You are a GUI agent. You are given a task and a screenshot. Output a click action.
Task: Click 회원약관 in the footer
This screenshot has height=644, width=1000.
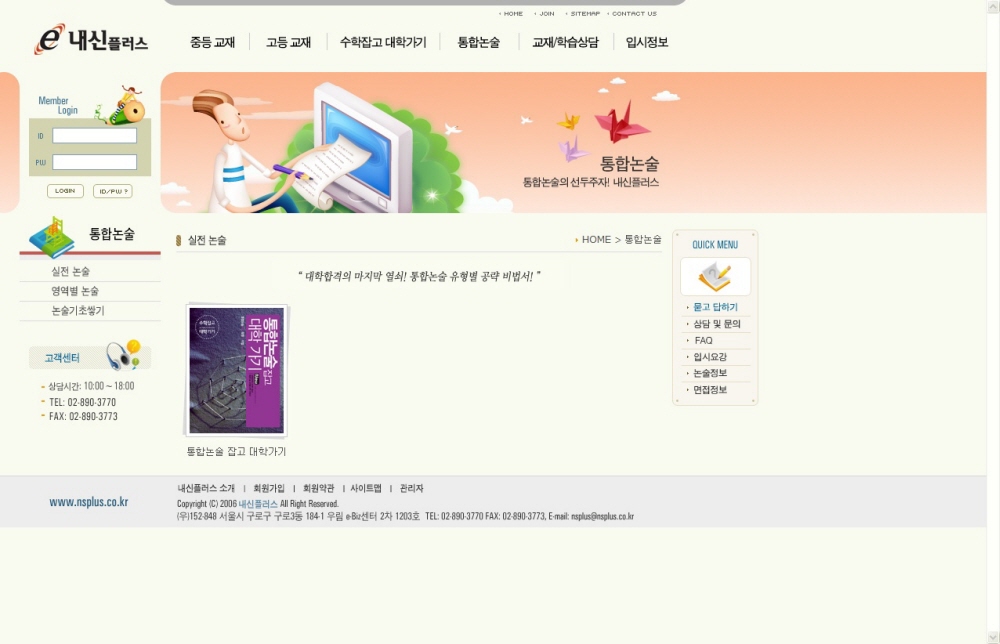pos(318,488)
